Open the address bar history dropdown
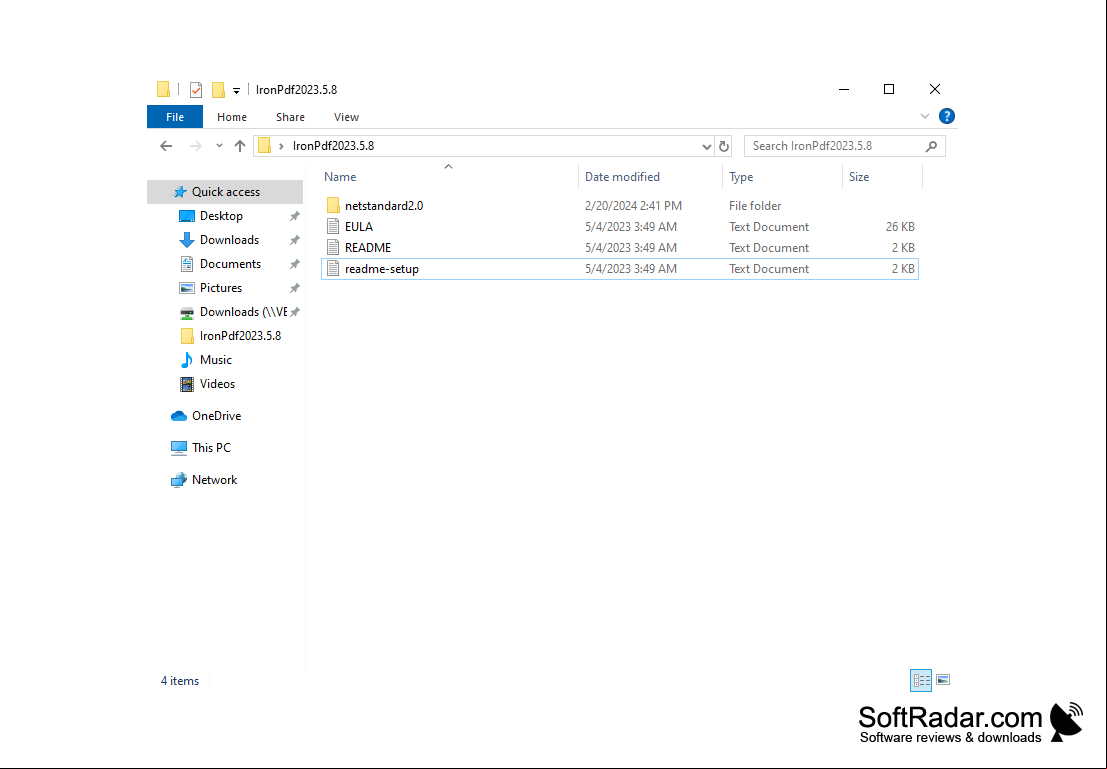1107x769 pixels. coord(706,146)
